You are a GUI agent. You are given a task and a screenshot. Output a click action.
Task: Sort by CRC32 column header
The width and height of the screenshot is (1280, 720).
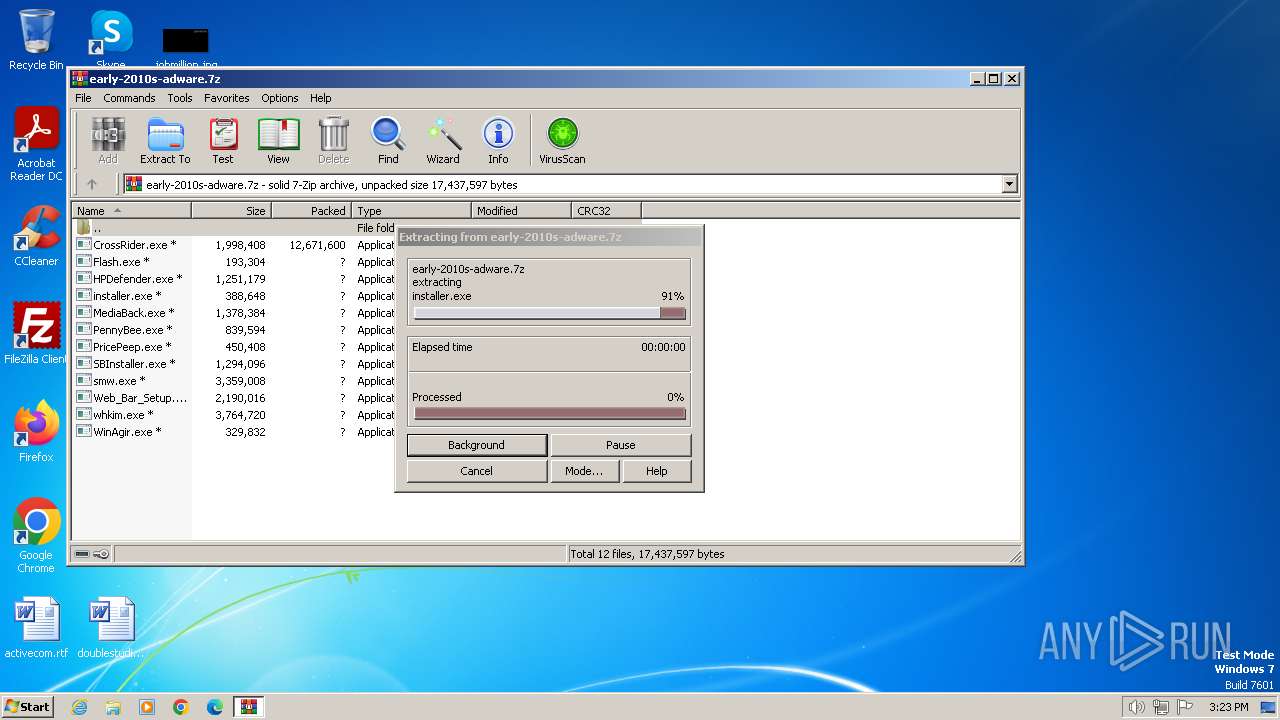(x=606, y=210)
